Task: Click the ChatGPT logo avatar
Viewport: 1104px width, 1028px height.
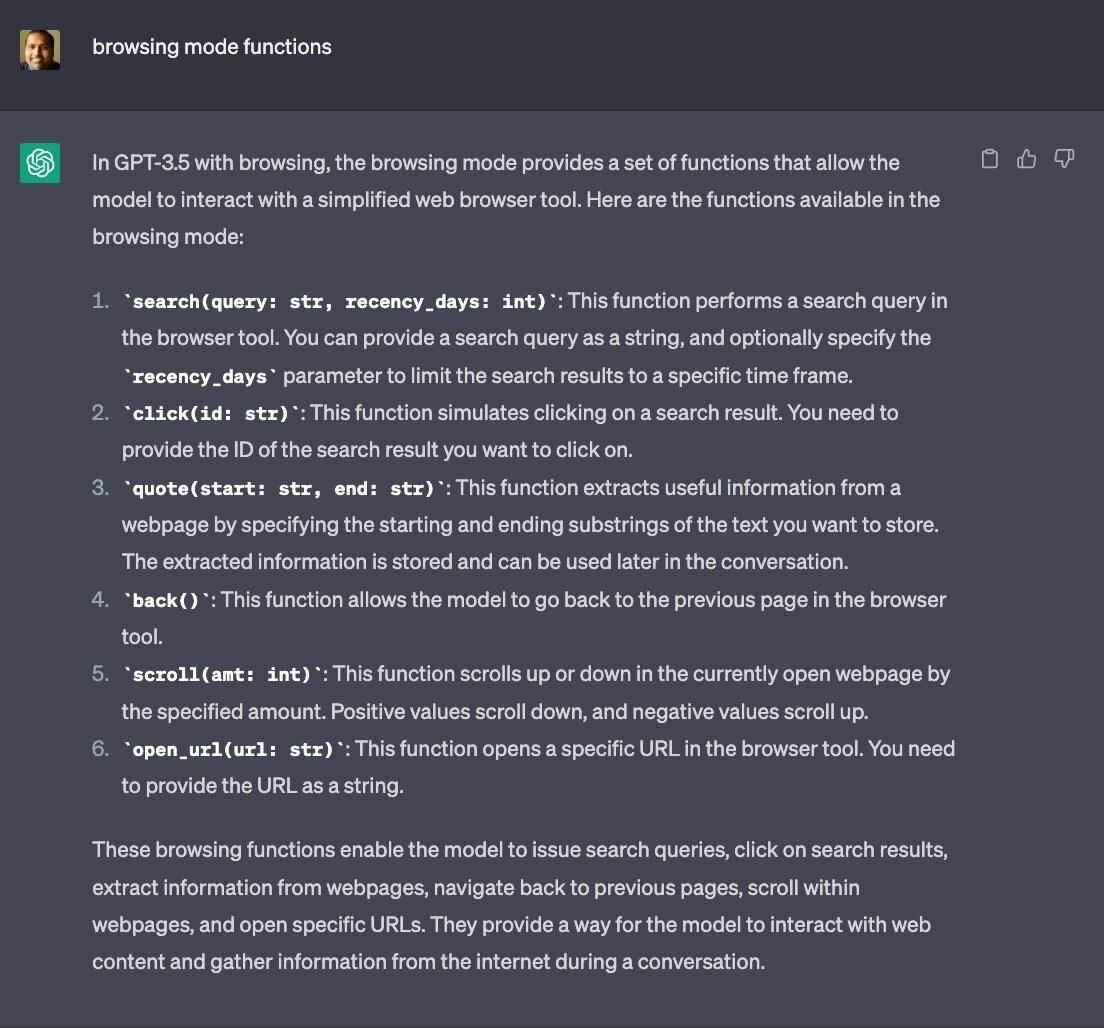Action: pos(39,163)
